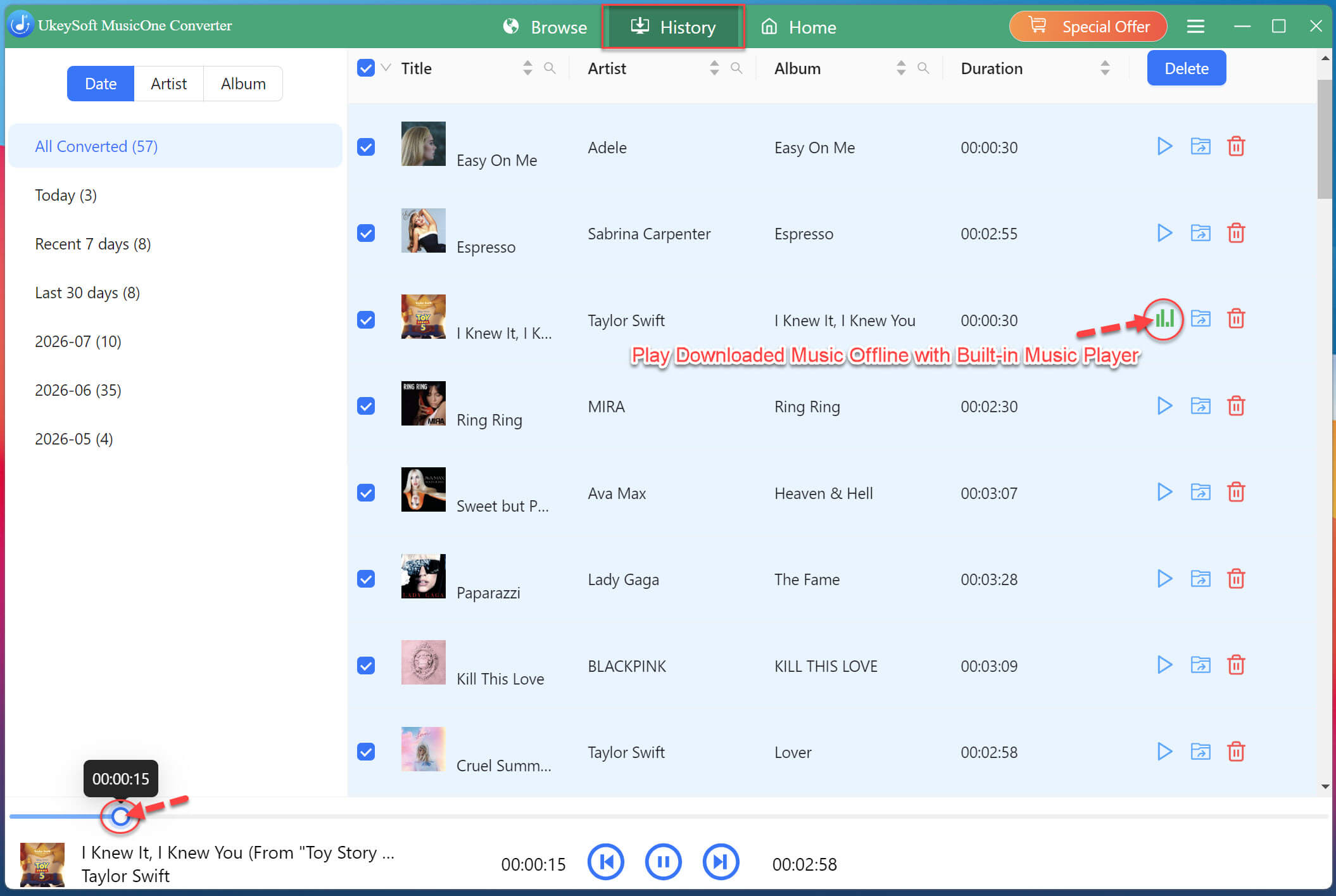Delete the Cruel Summer track
1336x896 pixels.
point(1236,752)
